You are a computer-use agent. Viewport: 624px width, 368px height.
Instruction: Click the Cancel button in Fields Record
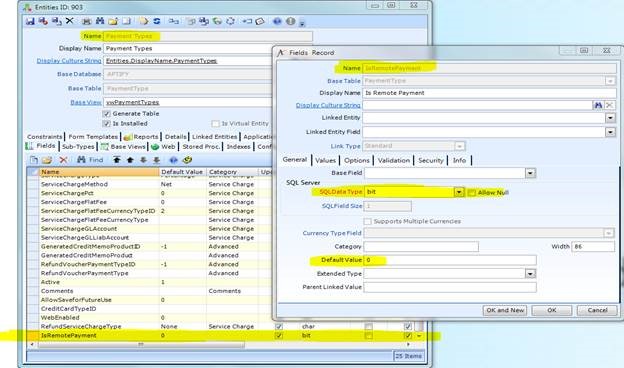point(597,310)
